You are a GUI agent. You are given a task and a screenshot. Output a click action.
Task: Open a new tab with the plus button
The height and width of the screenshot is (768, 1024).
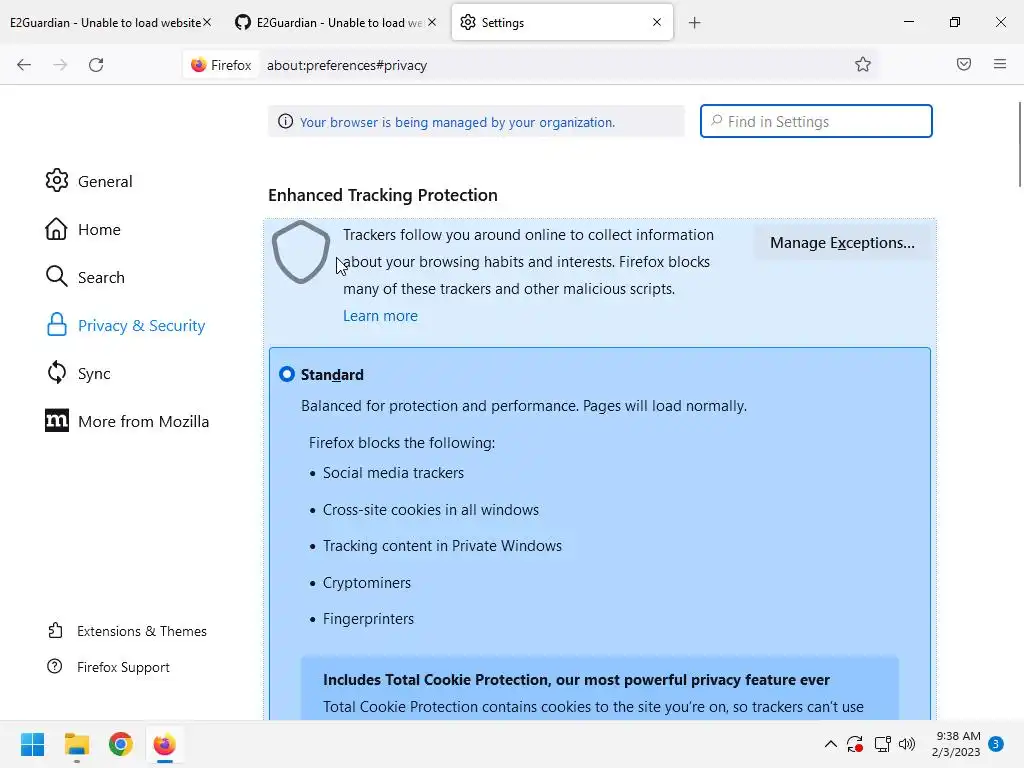coord(694,23)
